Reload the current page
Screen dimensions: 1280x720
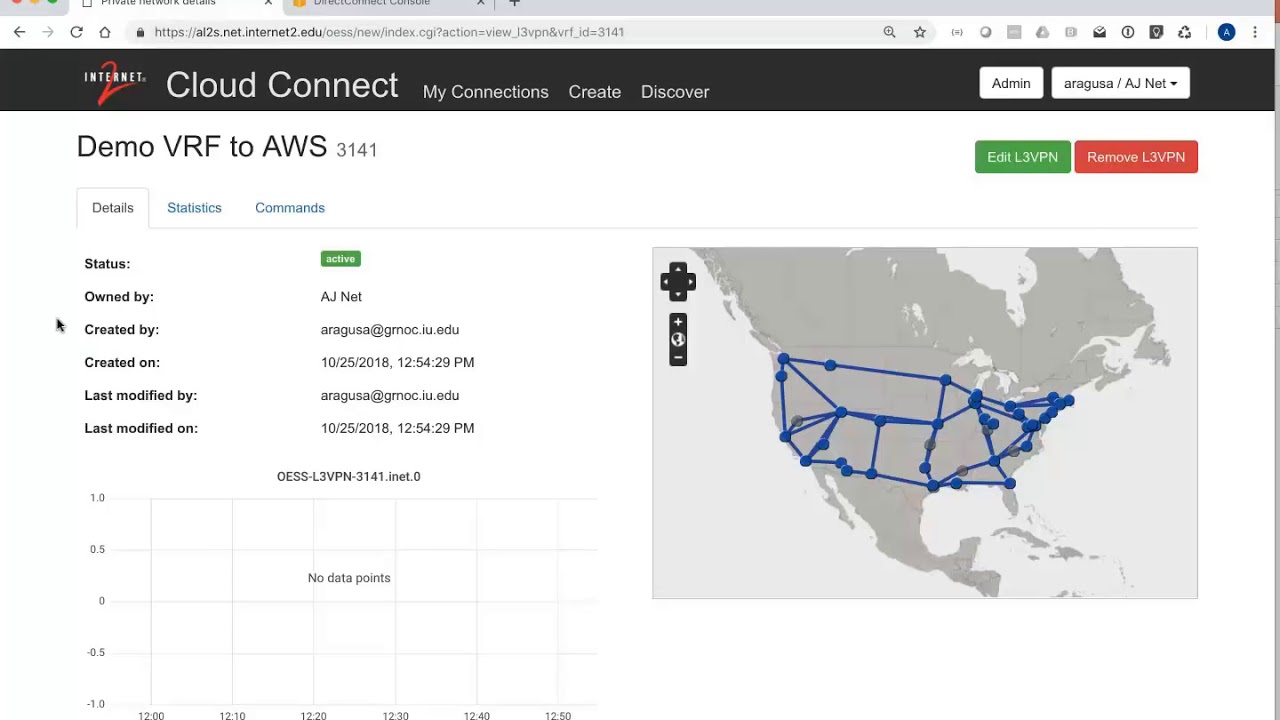tap(76, 32)
